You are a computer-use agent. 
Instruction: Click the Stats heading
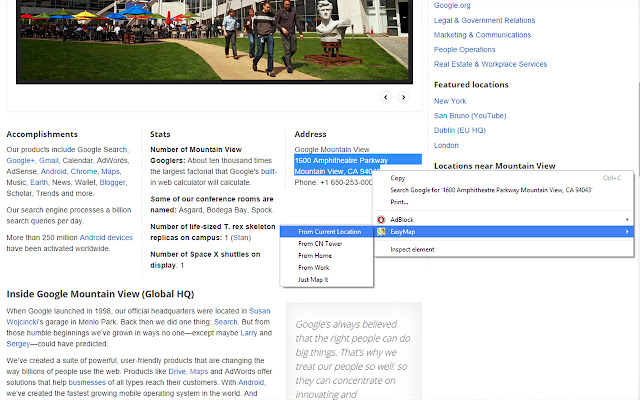pos(160,134)
